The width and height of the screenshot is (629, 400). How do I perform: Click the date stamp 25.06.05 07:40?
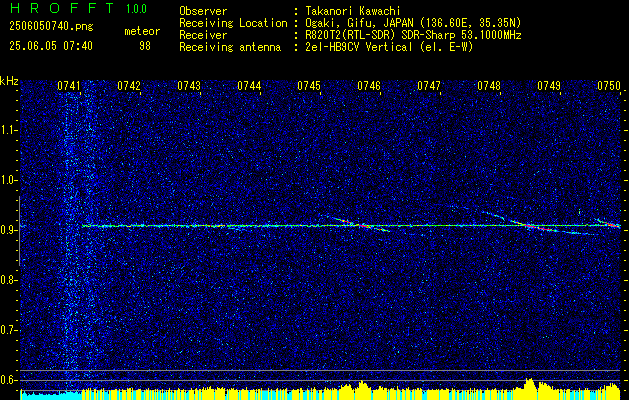click(51, 46)
